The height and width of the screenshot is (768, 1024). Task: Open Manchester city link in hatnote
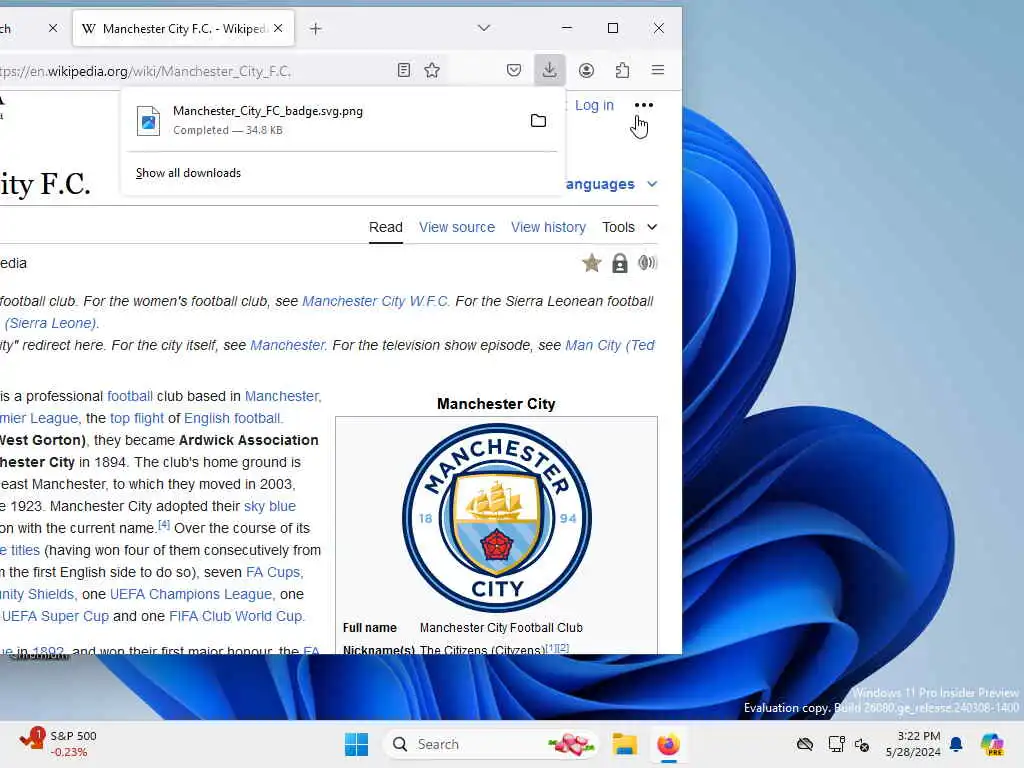(x=287, y=345)
